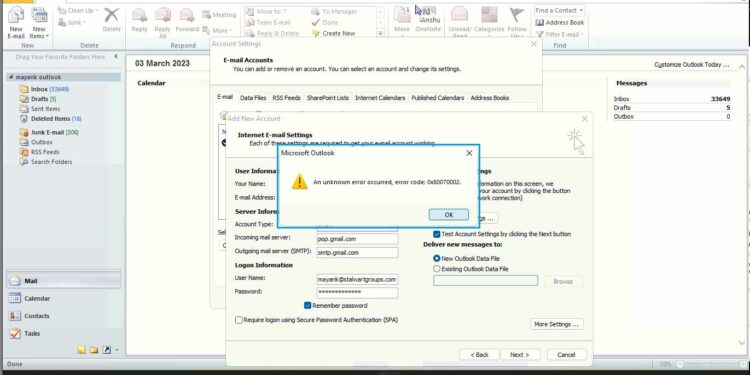Click the Outgoing mail server field
750x375 pixels.
click(357, 253)
